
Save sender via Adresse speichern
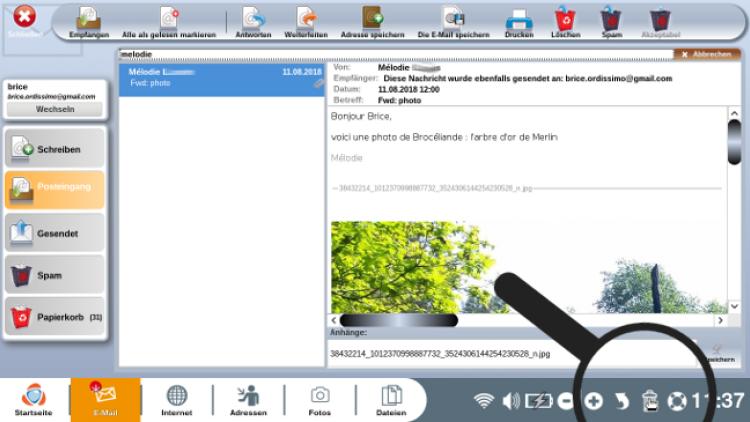(372, 22)
